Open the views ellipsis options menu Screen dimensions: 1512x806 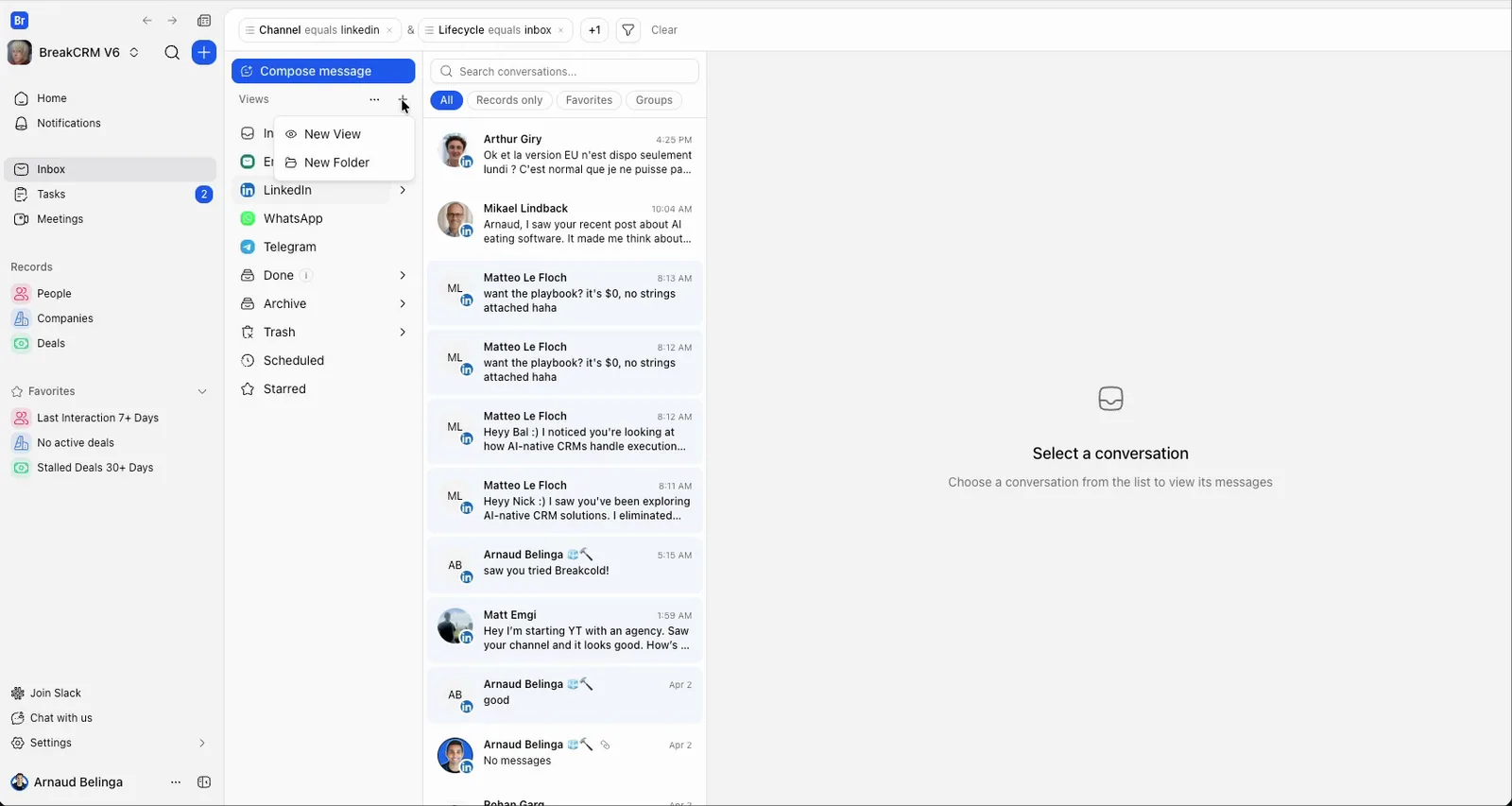coord(374,99)
